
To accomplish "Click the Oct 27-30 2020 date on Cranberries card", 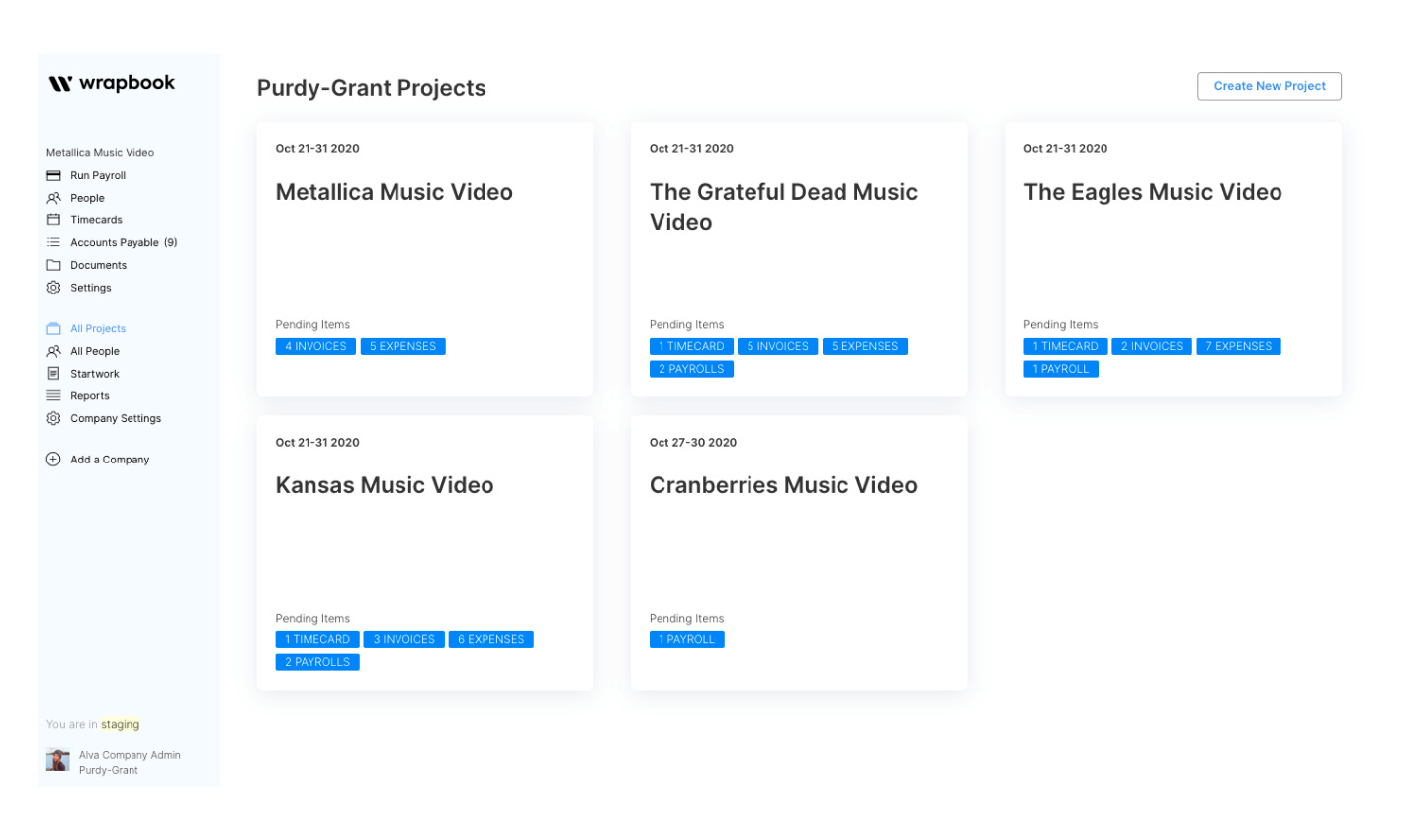I will tap(693, 443).
